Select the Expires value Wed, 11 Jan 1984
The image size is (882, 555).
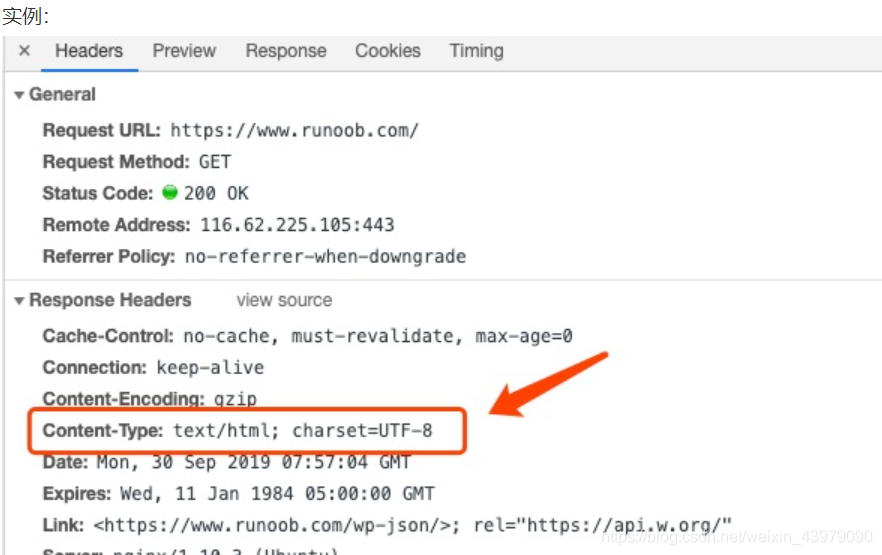(277, 494)
